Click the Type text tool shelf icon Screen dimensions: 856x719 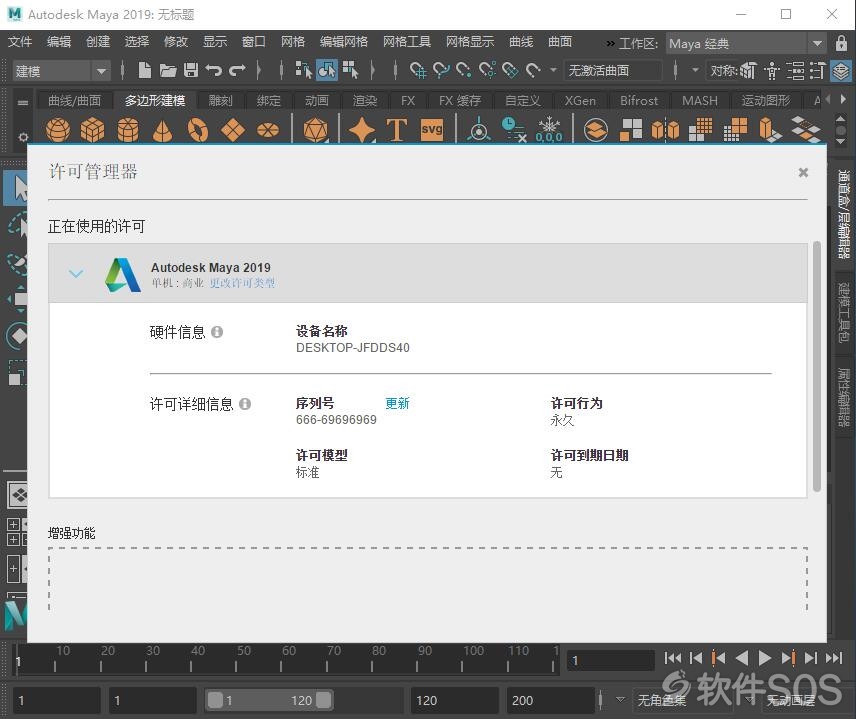pyautogui.click(x=397, y=130)
